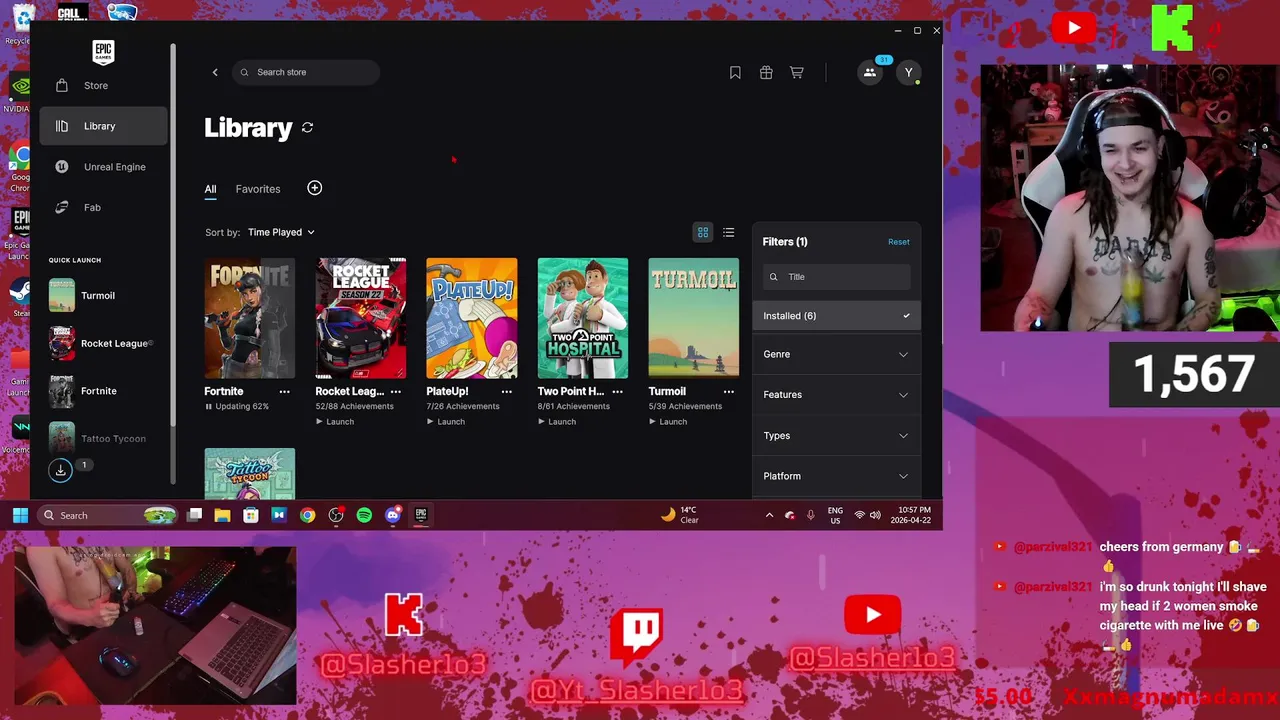Image resolution: width=1280 pixels, height=720 pixels.
Task: Switch to the All tab
Action: [210, 189]
